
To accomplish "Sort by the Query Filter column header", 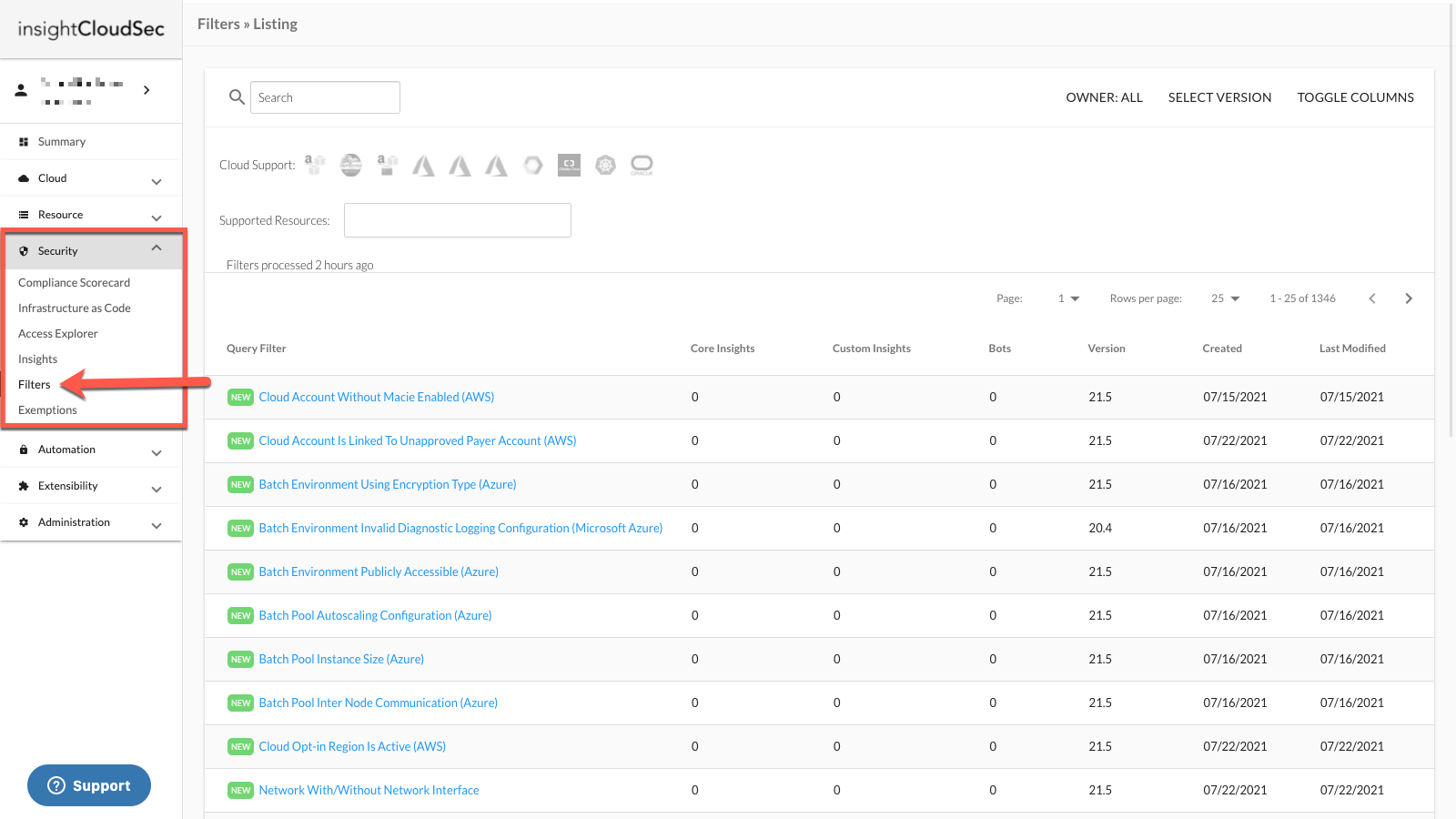I will 257,349.
